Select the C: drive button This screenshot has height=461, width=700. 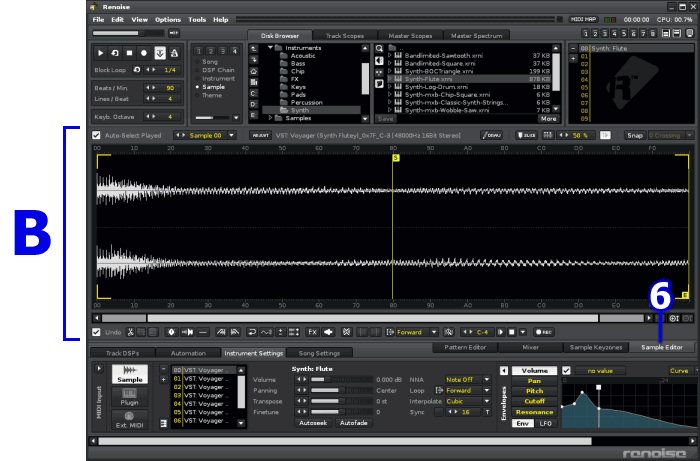click(254, 94)
